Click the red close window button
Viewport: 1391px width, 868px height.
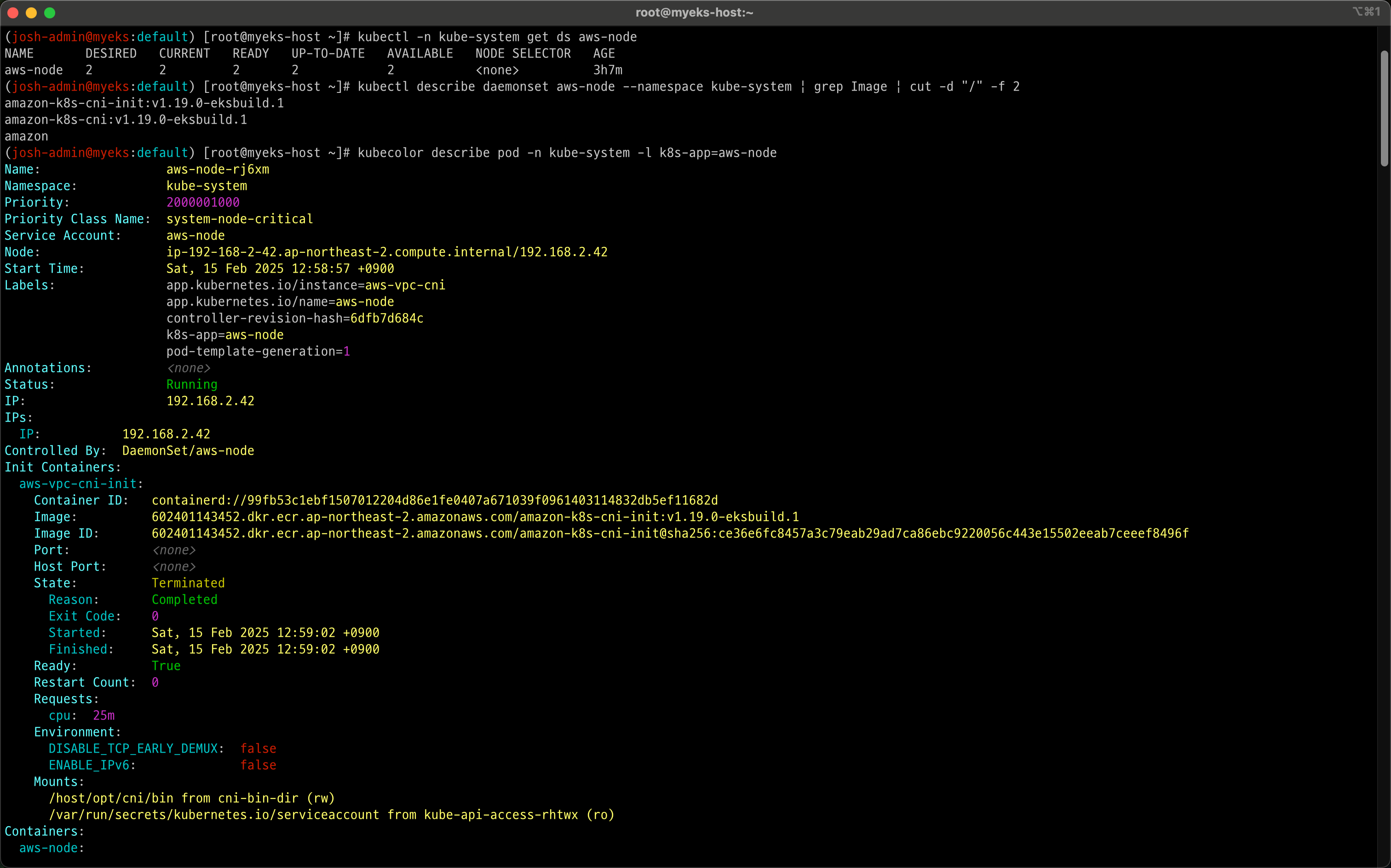tap(13, 12)
